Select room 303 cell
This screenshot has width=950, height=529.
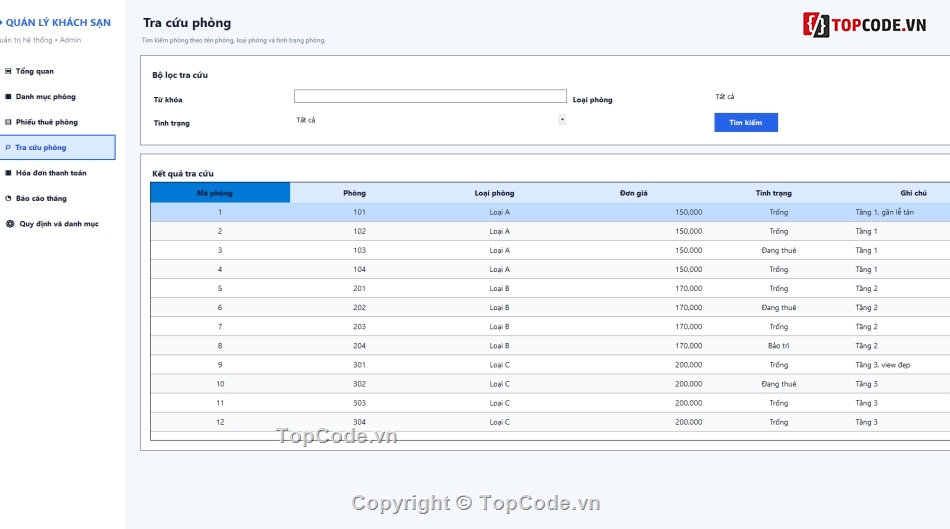(x=359, y=403)
